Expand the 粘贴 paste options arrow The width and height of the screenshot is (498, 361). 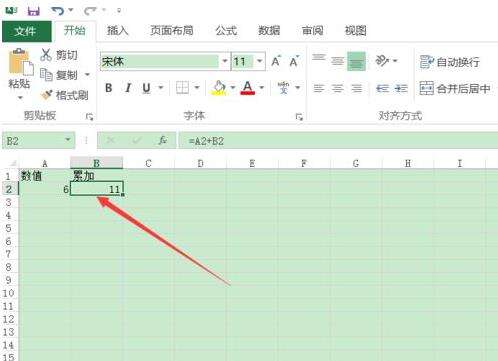click(20, 97)
